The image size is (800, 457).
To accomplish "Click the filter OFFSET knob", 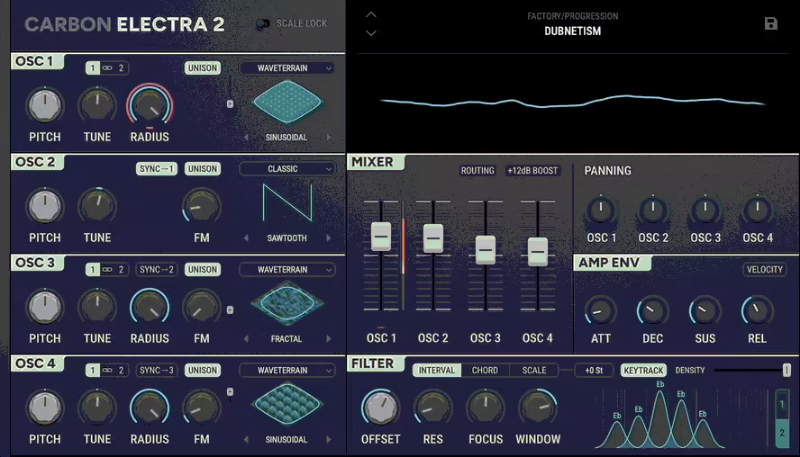I will pyautogui.click(x=381, y=408).
